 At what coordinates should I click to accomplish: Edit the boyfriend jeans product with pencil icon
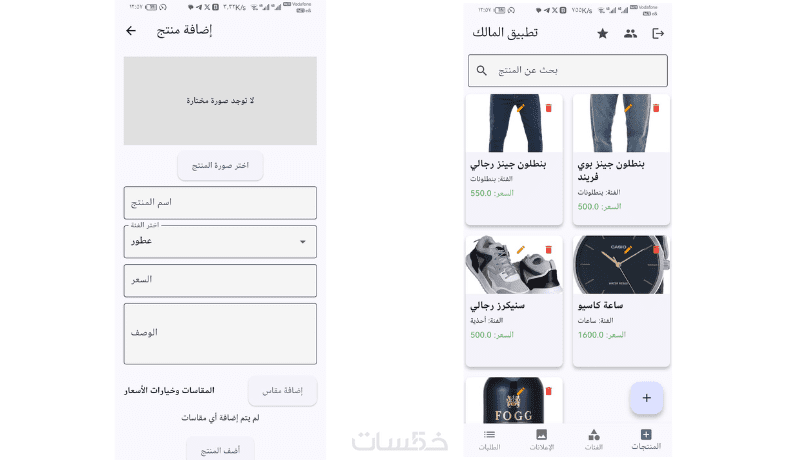(x=628, y=108)
